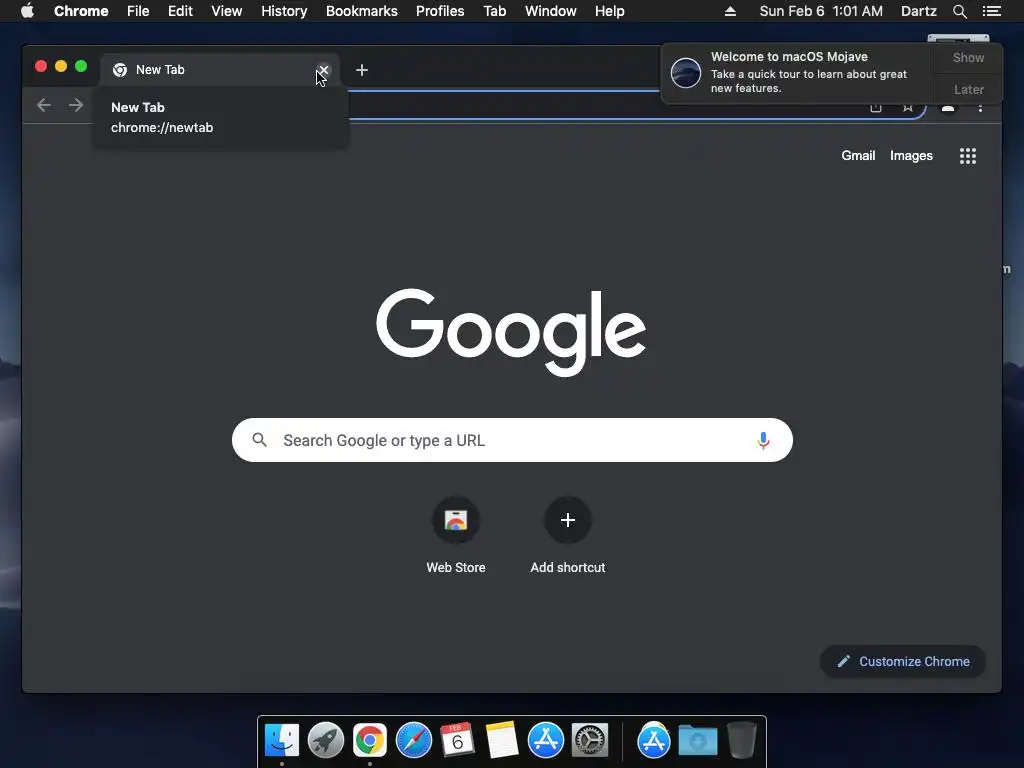Click the green zoom window button
Image resolution: width=1024 pixels, height=768 pixels.
coord(81,66)
